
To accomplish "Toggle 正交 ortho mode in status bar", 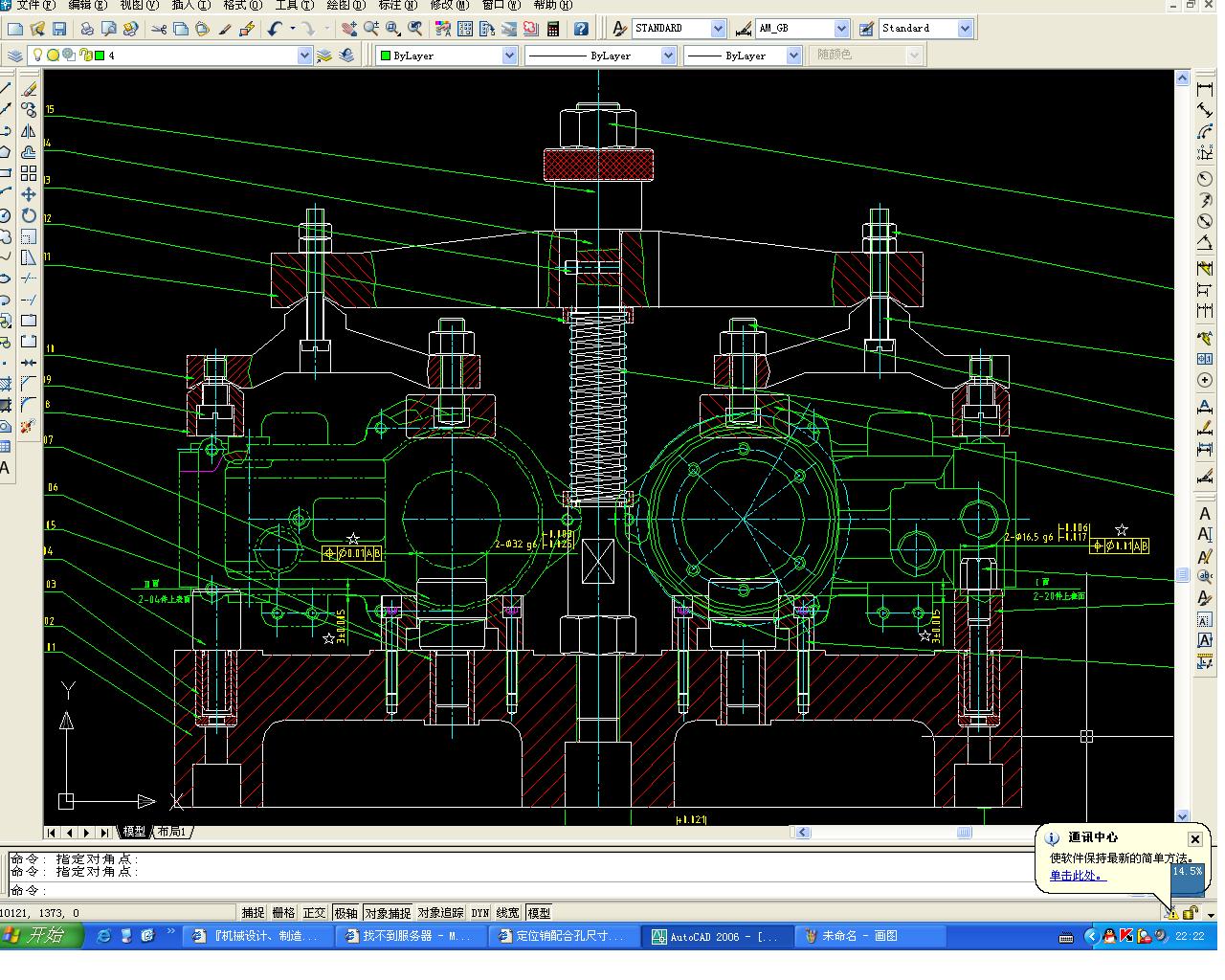I will point(314,913).
